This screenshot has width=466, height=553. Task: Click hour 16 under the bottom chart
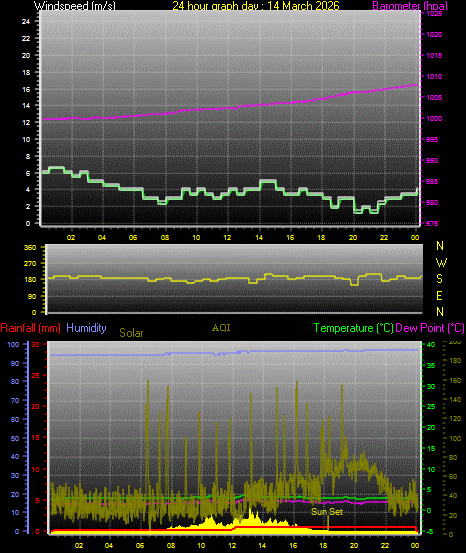pyautogui.click(x=293, y=545)
